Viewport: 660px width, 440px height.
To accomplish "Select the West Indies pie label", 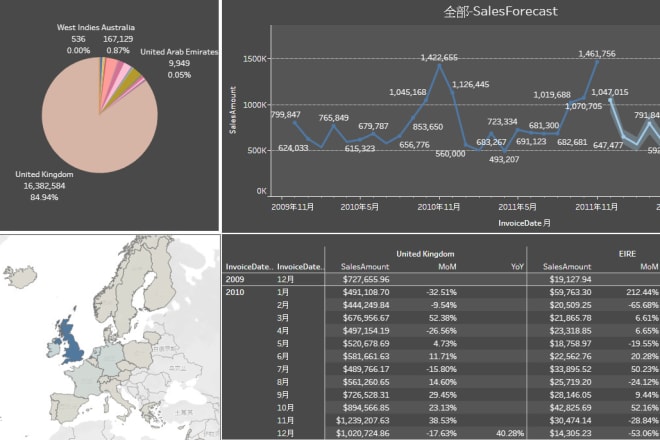I will pos(78,27).
